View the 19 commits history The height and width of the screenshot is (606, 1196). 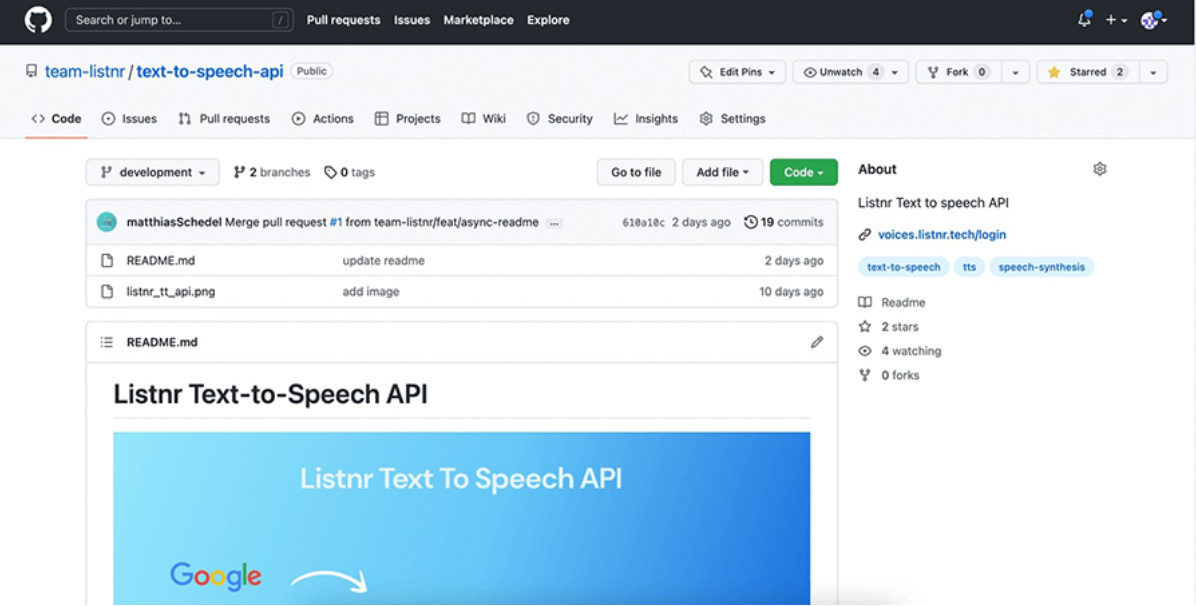783,222
